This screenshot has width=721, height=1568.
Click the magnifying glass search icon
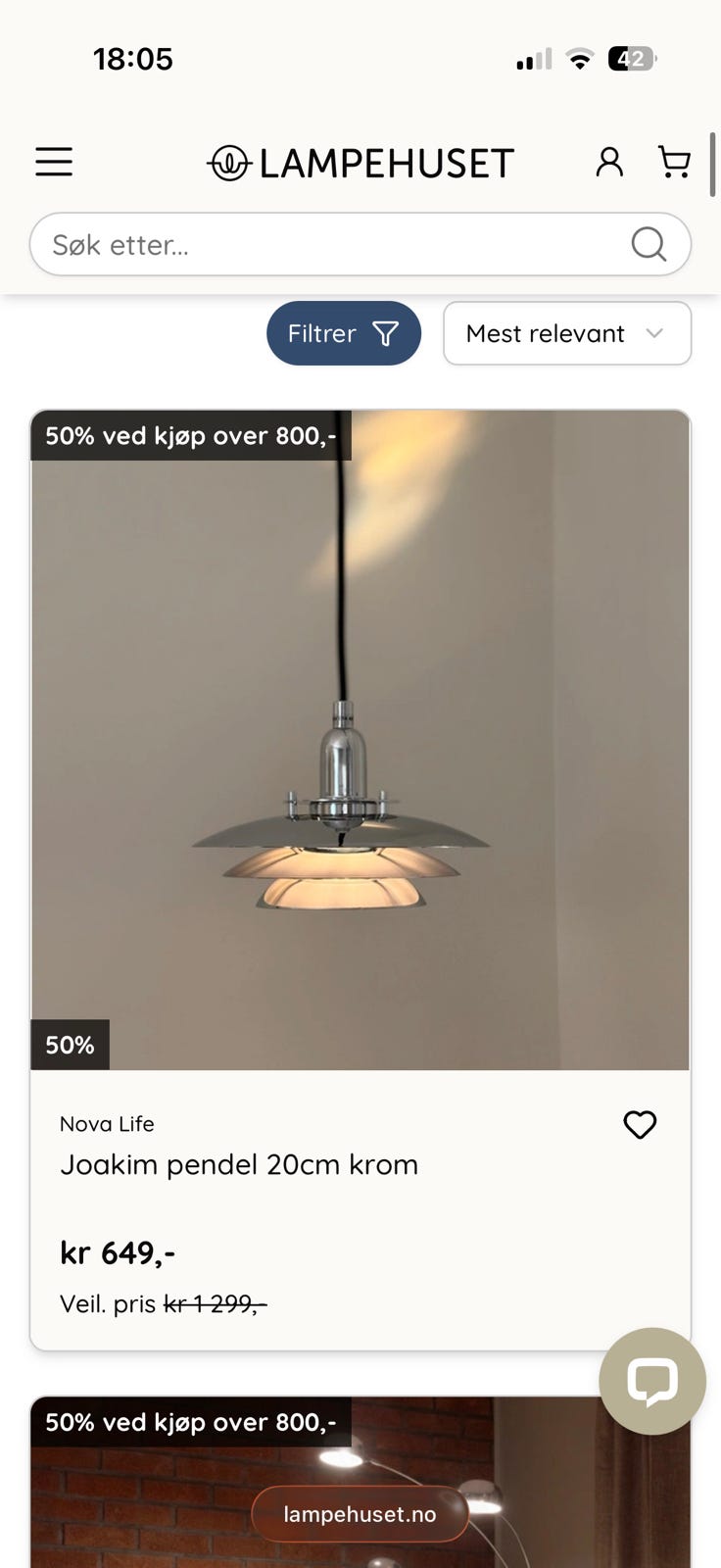coord(649,244)
